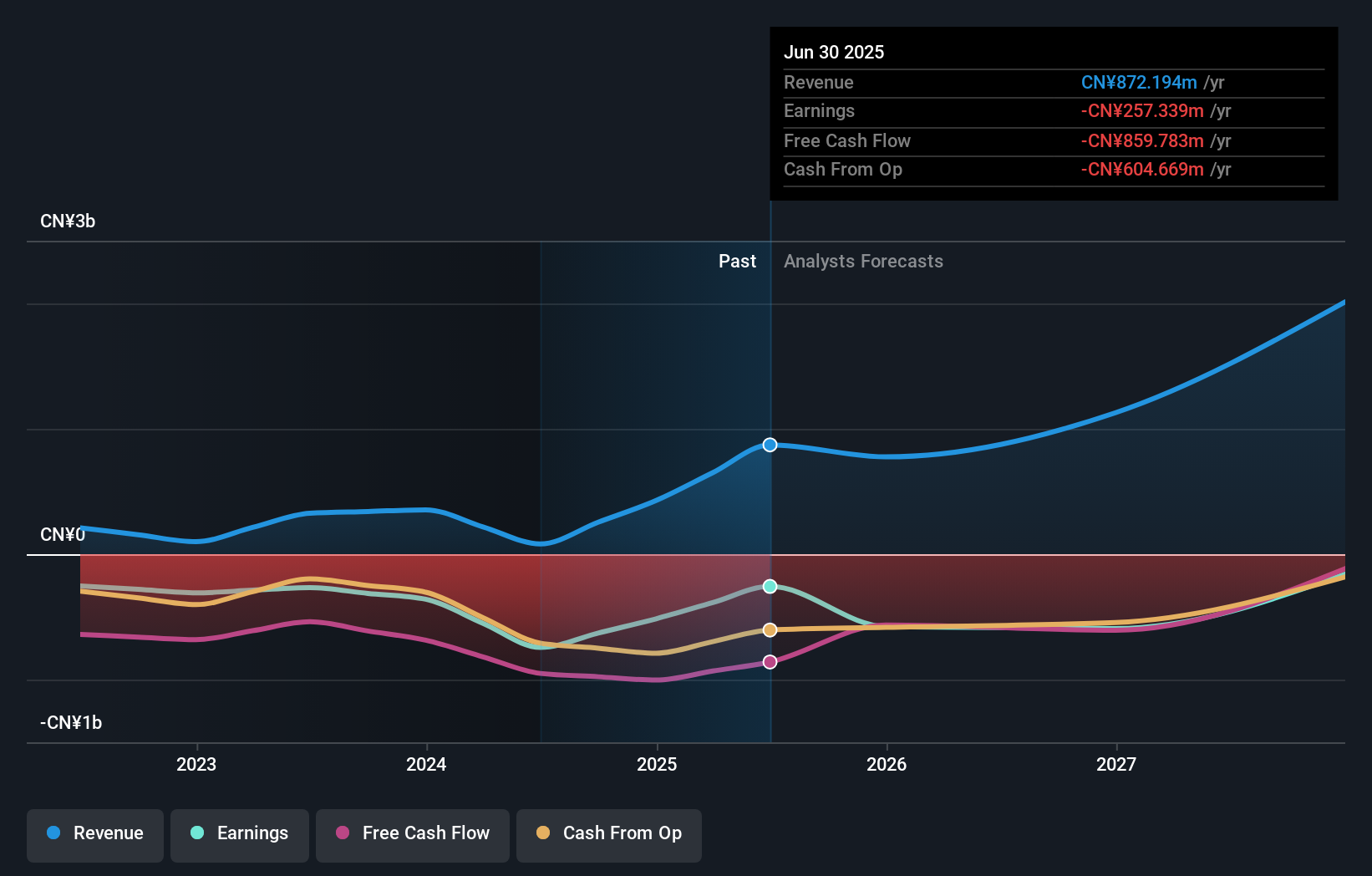Toggle the Free Cash Flow legend dot
The width and height of the screenshot is (1372, 876).
(x=343, y=833)
